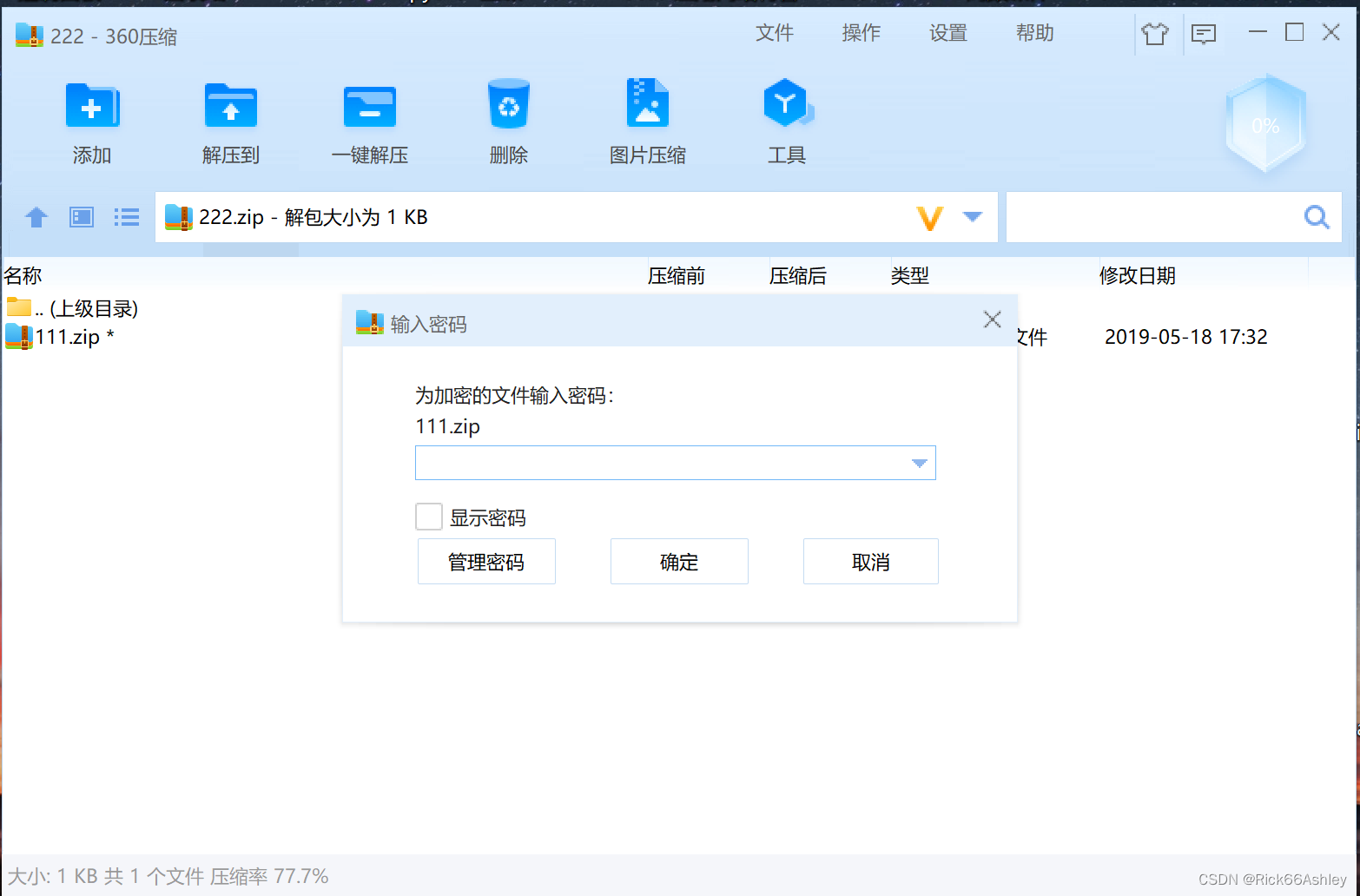Click the 0% hexagon shield indicator
1360x896 pixels.
pyautogui.click(x=1266, y=124)
